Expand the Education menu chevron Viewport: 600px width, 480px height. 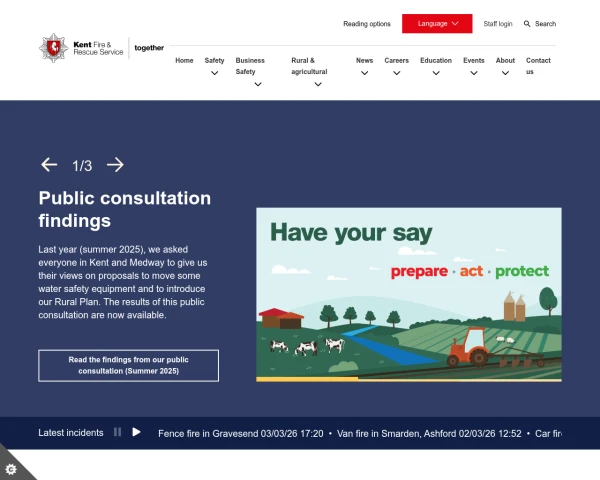[436, 73]
